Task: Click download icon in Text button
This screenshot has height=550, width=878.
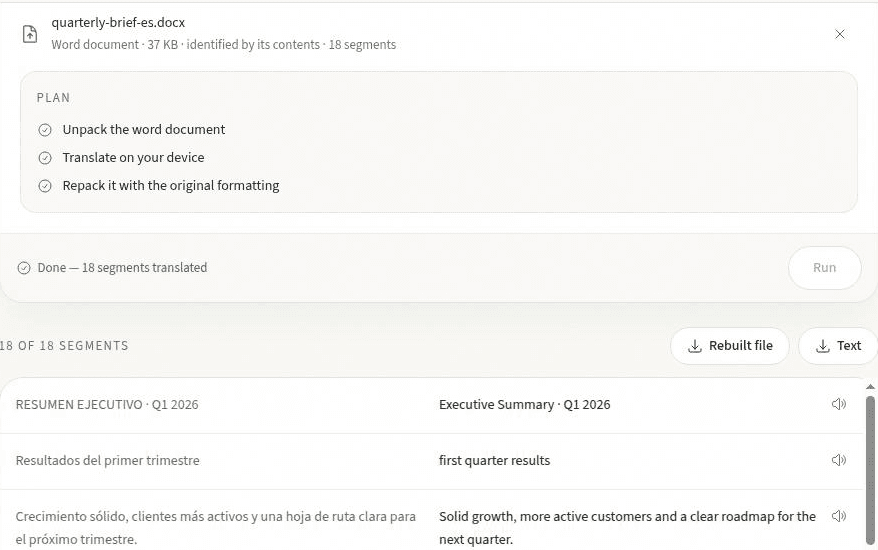Action: click(x=823, y=346)
